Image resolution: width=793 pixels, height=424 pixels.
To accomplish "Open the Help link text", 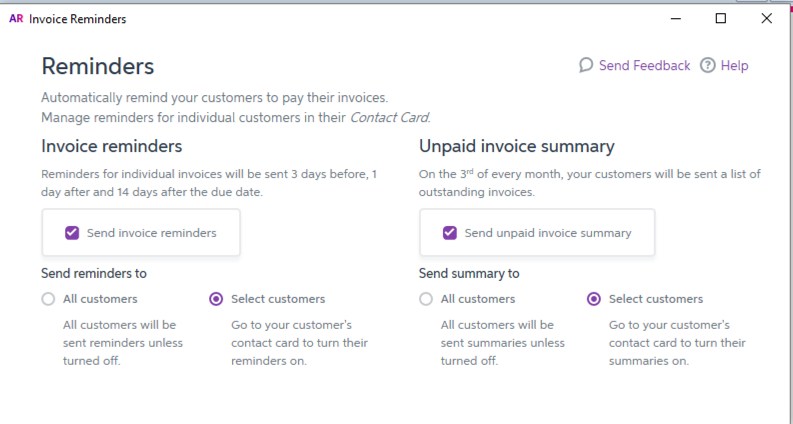I will [x=734, y=66].
